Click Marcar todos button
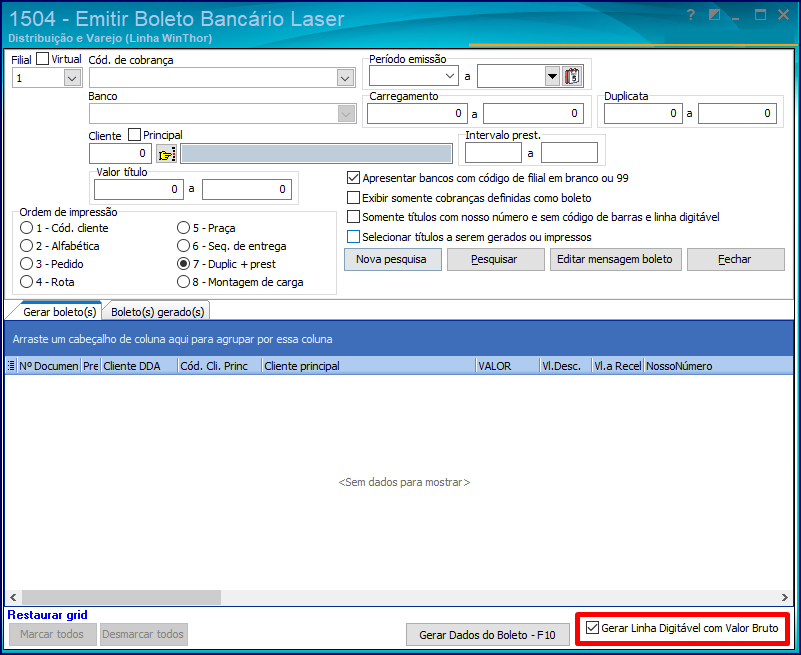The height and width of the screenshot is (655, 801). 53,634
